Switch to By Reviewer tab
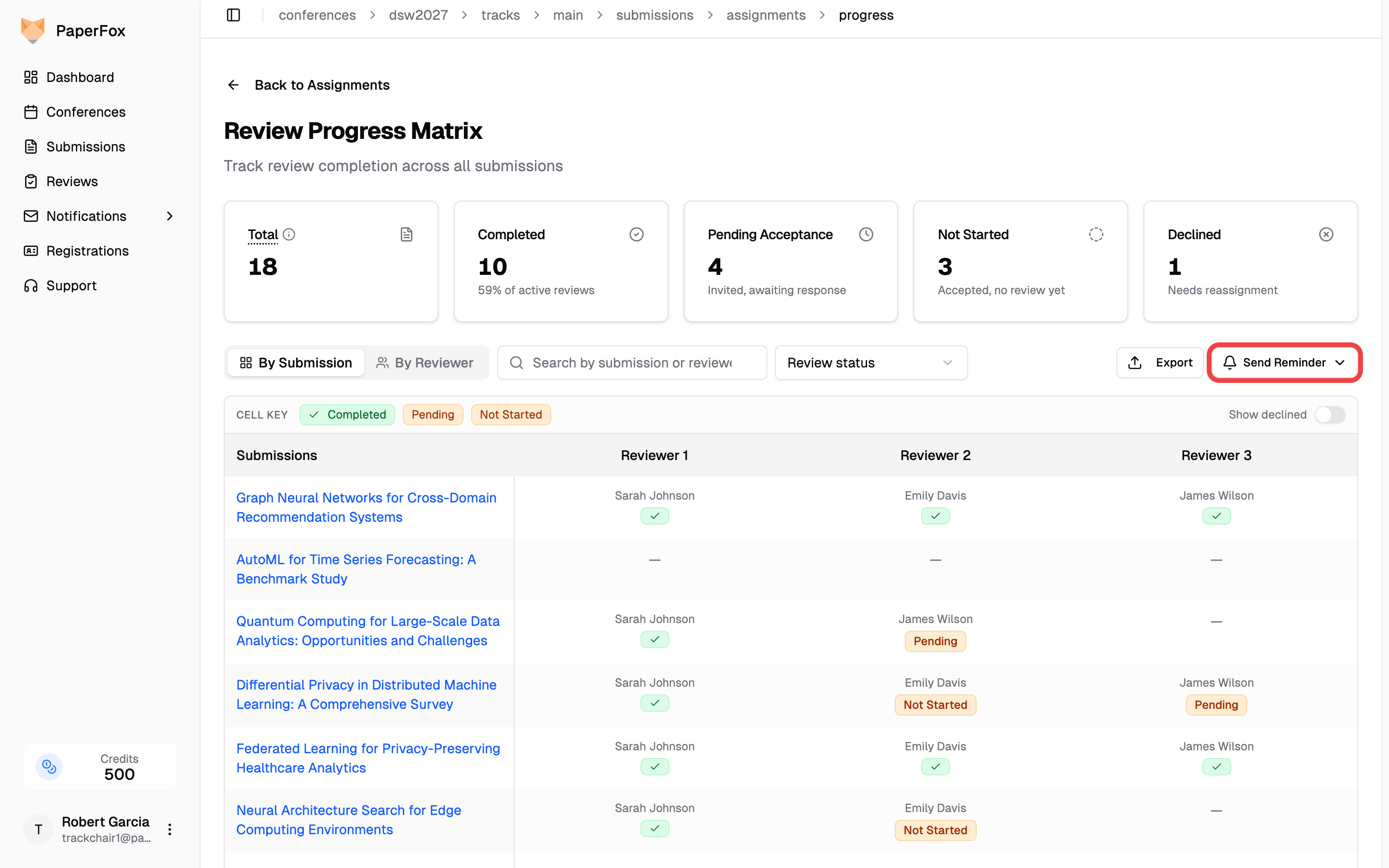The height and width of the screenshot is (868, 1389). 425,362
